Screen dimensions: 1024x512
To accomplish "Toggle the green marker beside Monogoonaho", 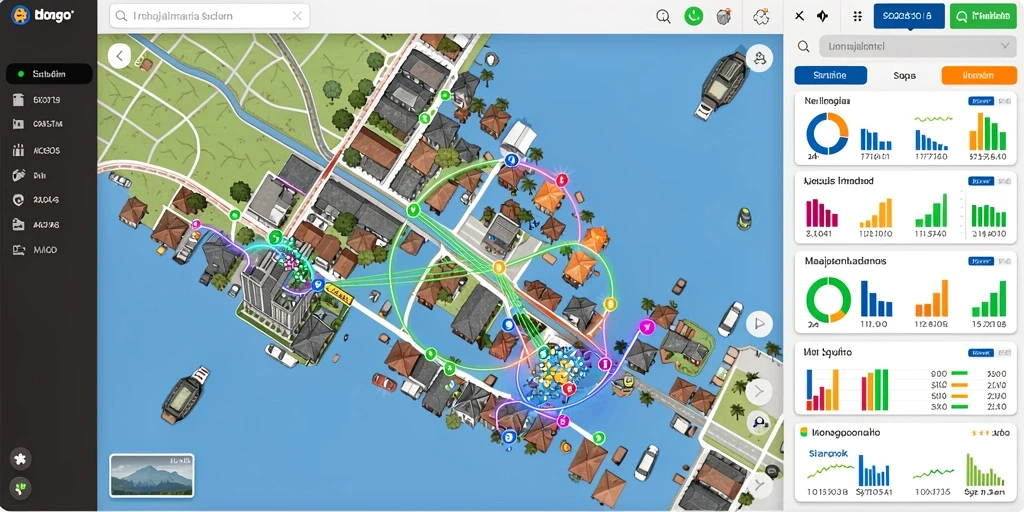I will [x=803, y=432].
